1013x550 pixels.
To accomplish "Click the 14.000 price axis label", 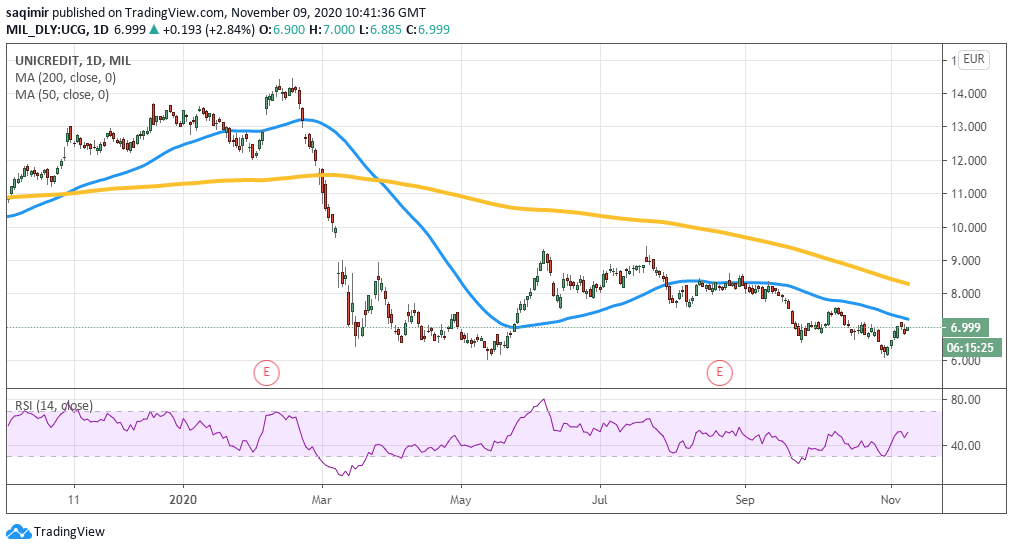I will coord(968,94).
